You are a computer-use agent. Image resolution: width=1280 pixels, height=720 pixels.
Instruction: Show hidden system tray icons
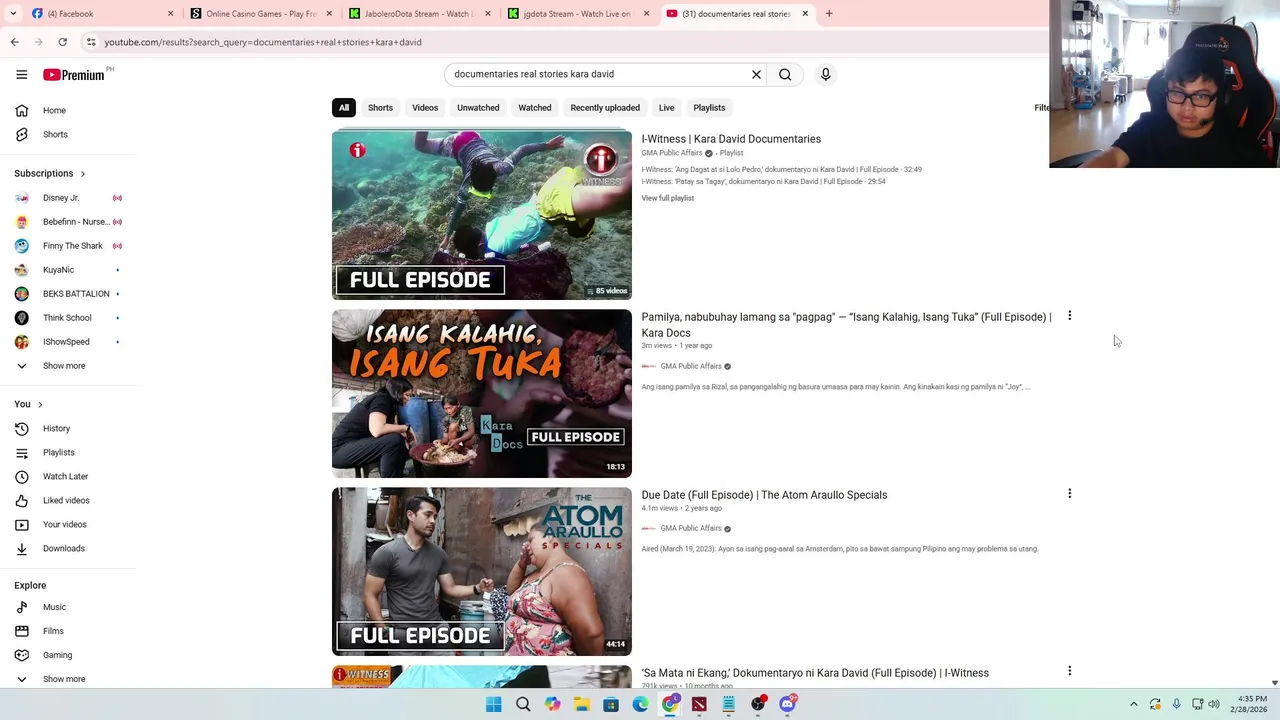1133,704
